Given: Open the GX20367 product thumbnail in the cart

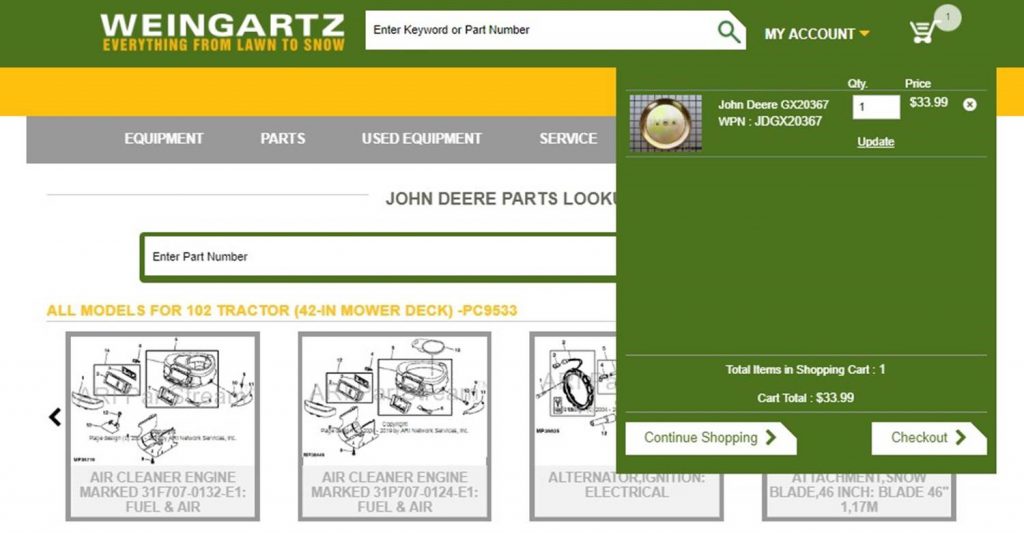Looking at the screenshot, I should coord(665,123).
